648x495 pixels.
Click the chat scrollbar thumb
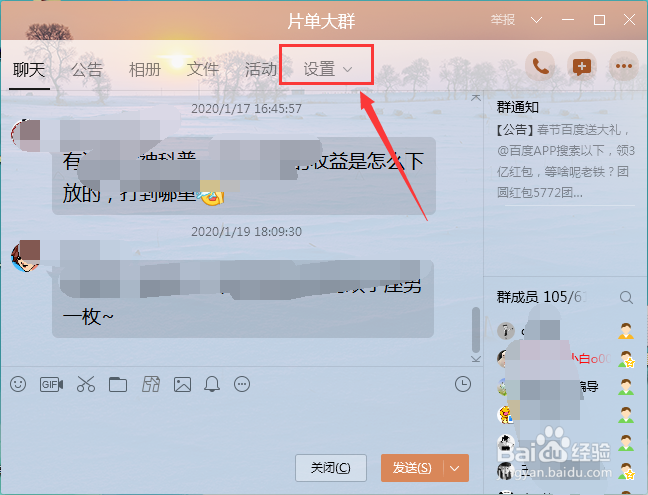pos(476,330)
